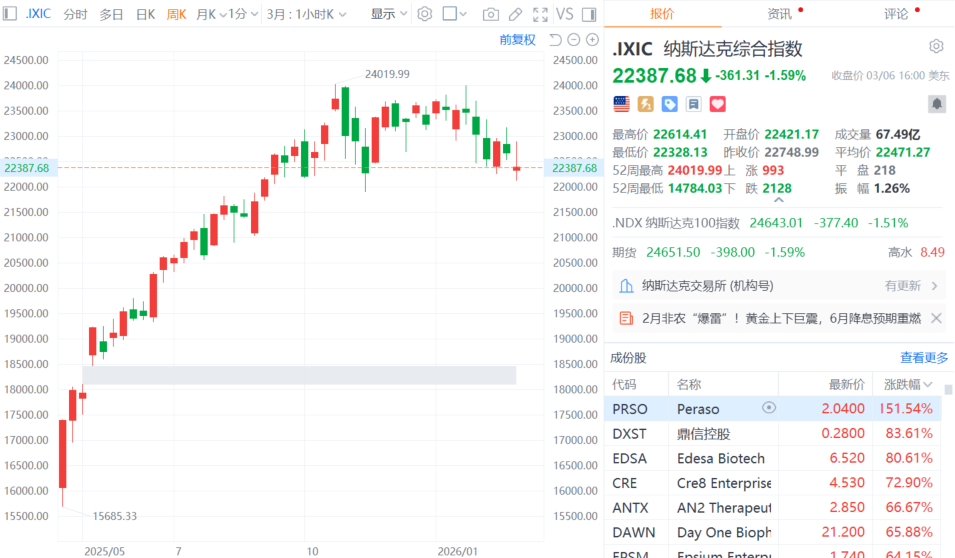Open chart settings gear in toolbar
Screen dimensions: 955x558
425,14
